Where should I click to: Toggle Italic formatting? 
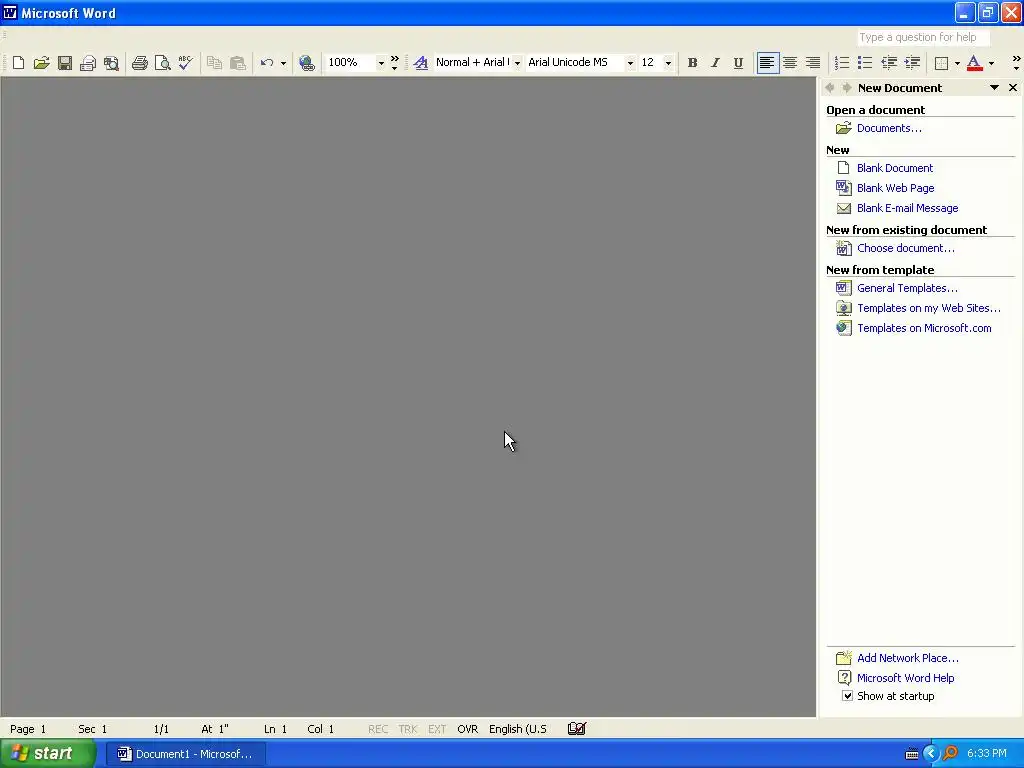(715, 63)
